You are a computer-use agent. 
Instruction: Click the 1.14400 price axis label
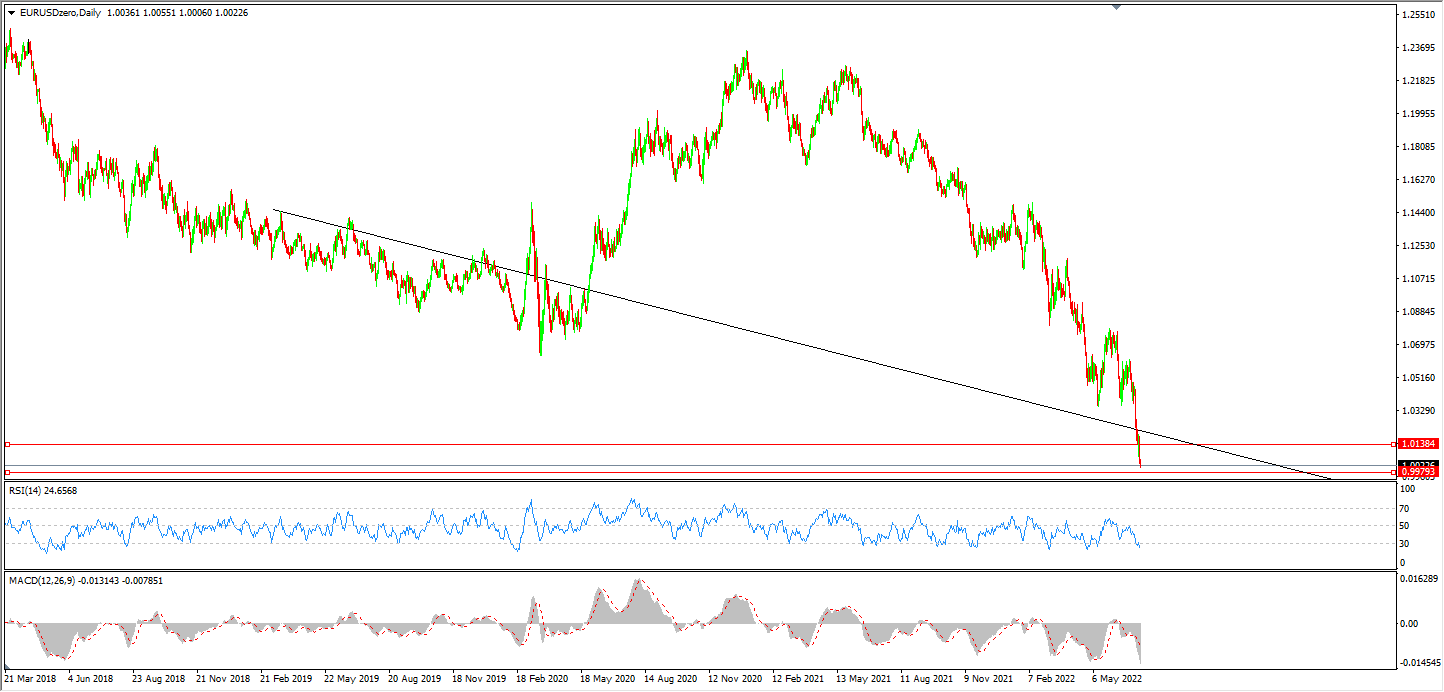(1419, 213)
